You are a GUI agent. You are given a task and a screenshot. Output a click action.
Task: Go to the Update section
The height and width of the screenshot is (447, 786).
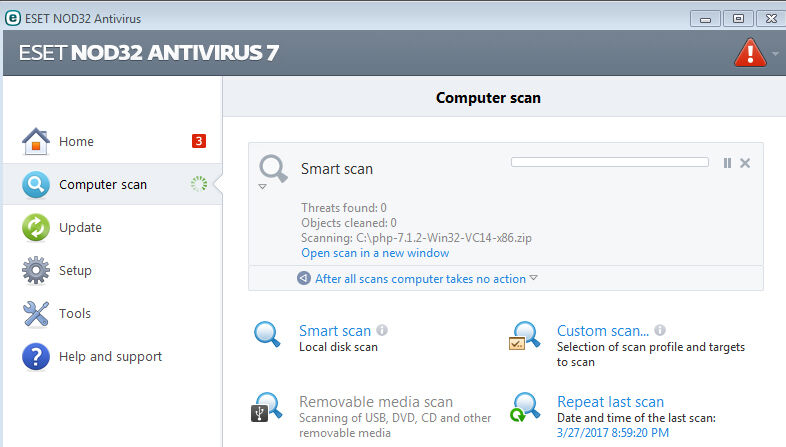(80, 228)
